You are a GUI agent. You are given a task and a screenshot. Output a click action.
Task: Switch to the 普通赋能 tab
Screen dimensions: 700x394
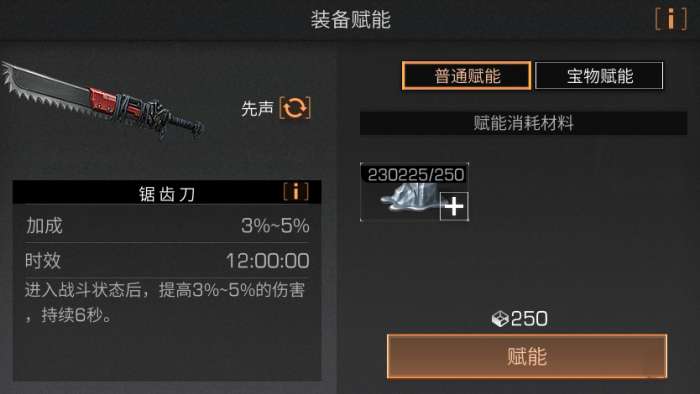[x=467, y=76]
